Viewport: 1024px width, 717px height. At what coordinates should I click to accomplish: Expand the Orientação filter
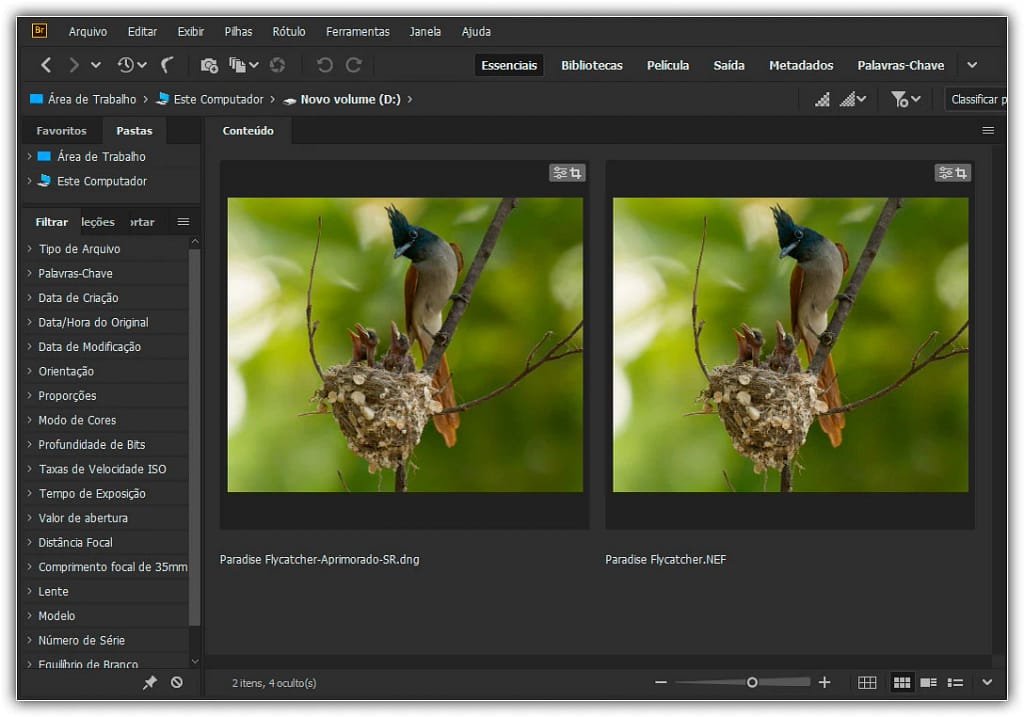29,371
